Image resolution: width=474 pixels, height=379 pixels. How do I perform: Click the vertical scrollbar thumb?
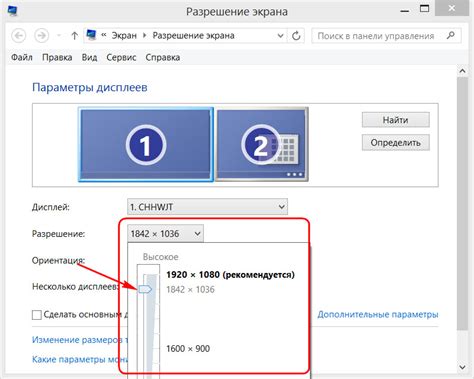point(462,203)
